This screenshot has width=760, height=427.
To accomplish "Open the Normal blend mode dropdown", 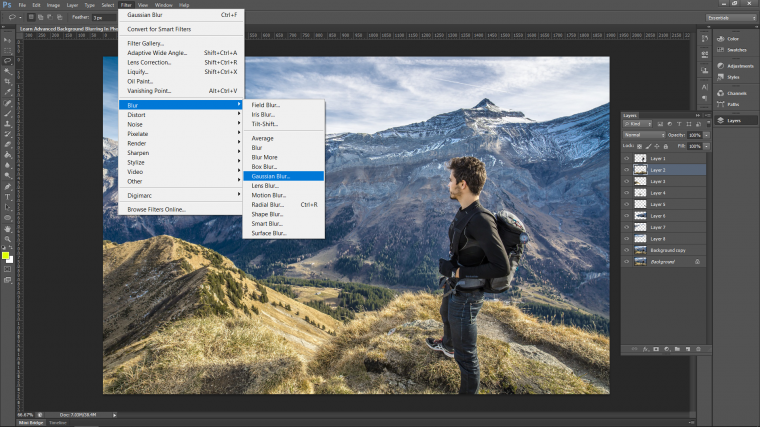I will 644,135.
